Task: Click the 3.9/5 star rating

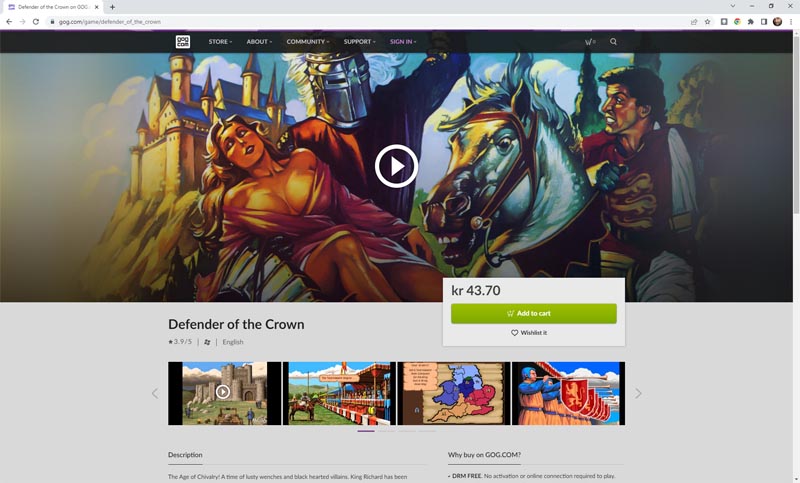Action: coord(180,342)
